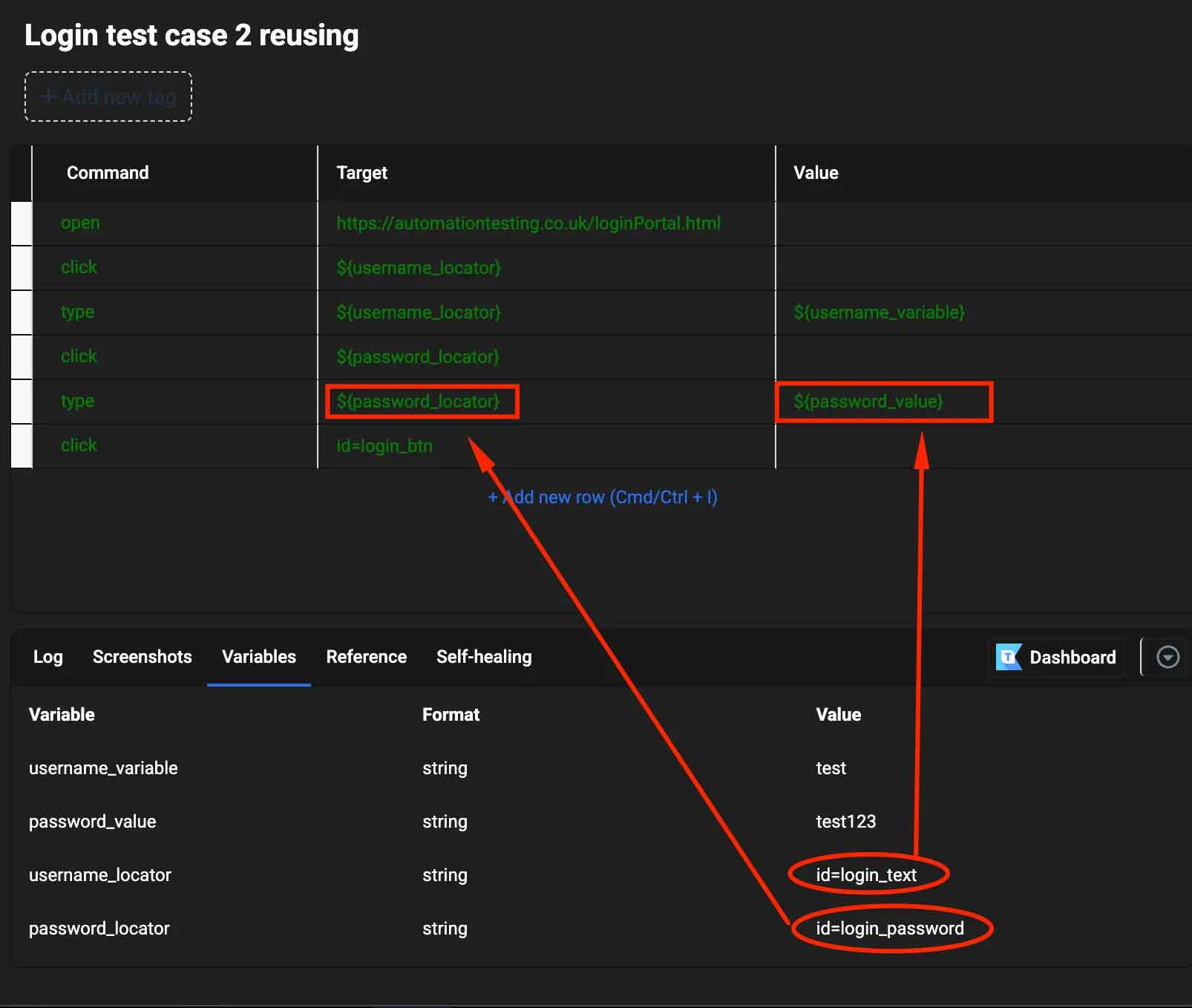Click Add new tag box

pos(108,96)
